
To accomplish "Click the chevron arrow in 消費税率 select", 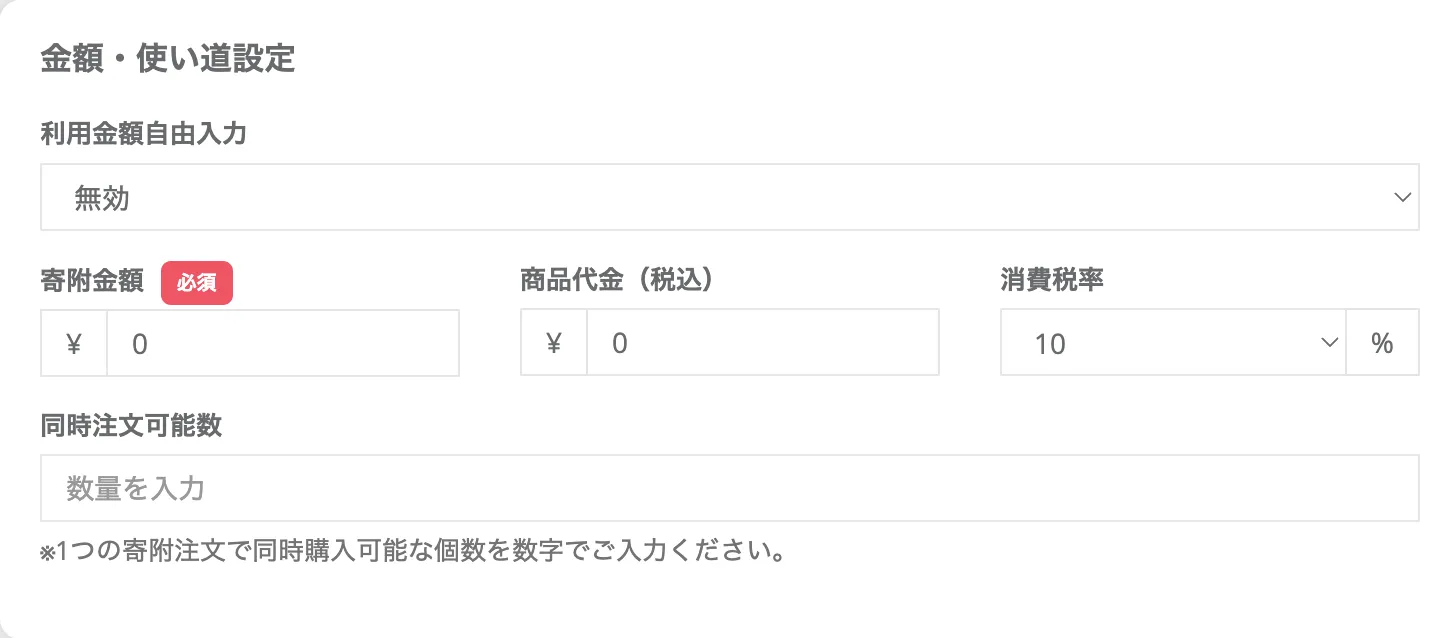I will 1329,343.
